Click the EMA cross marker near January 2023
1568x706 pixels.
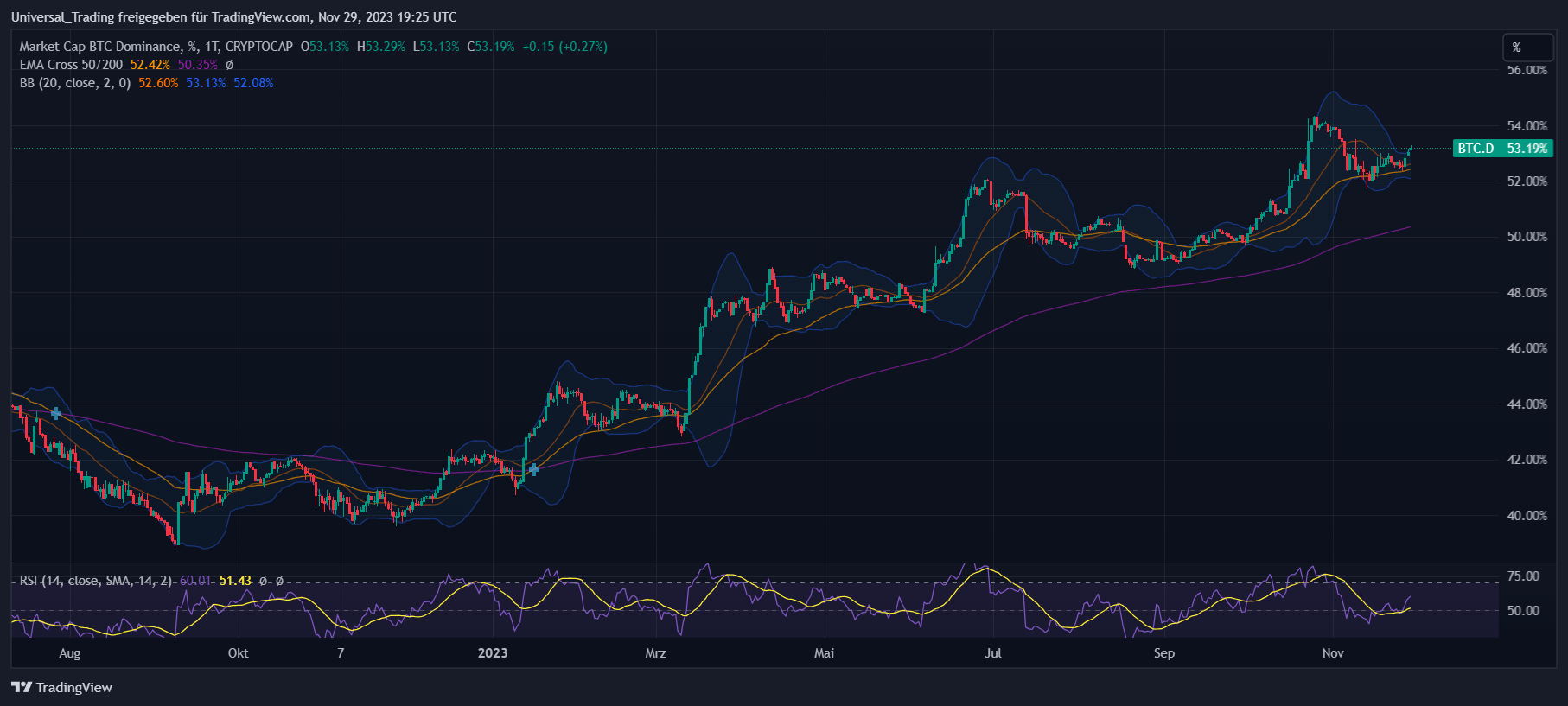[533, 469]
